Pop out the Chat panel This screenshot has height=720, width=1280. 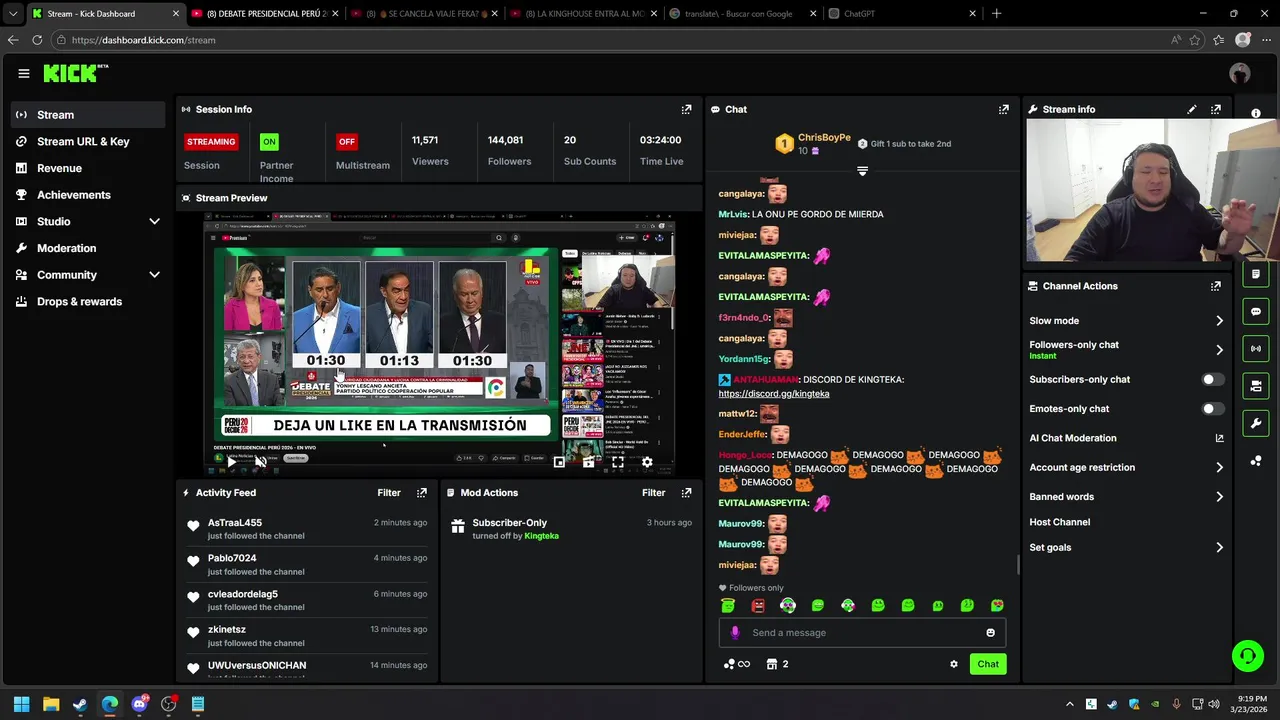pos(1003,109)
